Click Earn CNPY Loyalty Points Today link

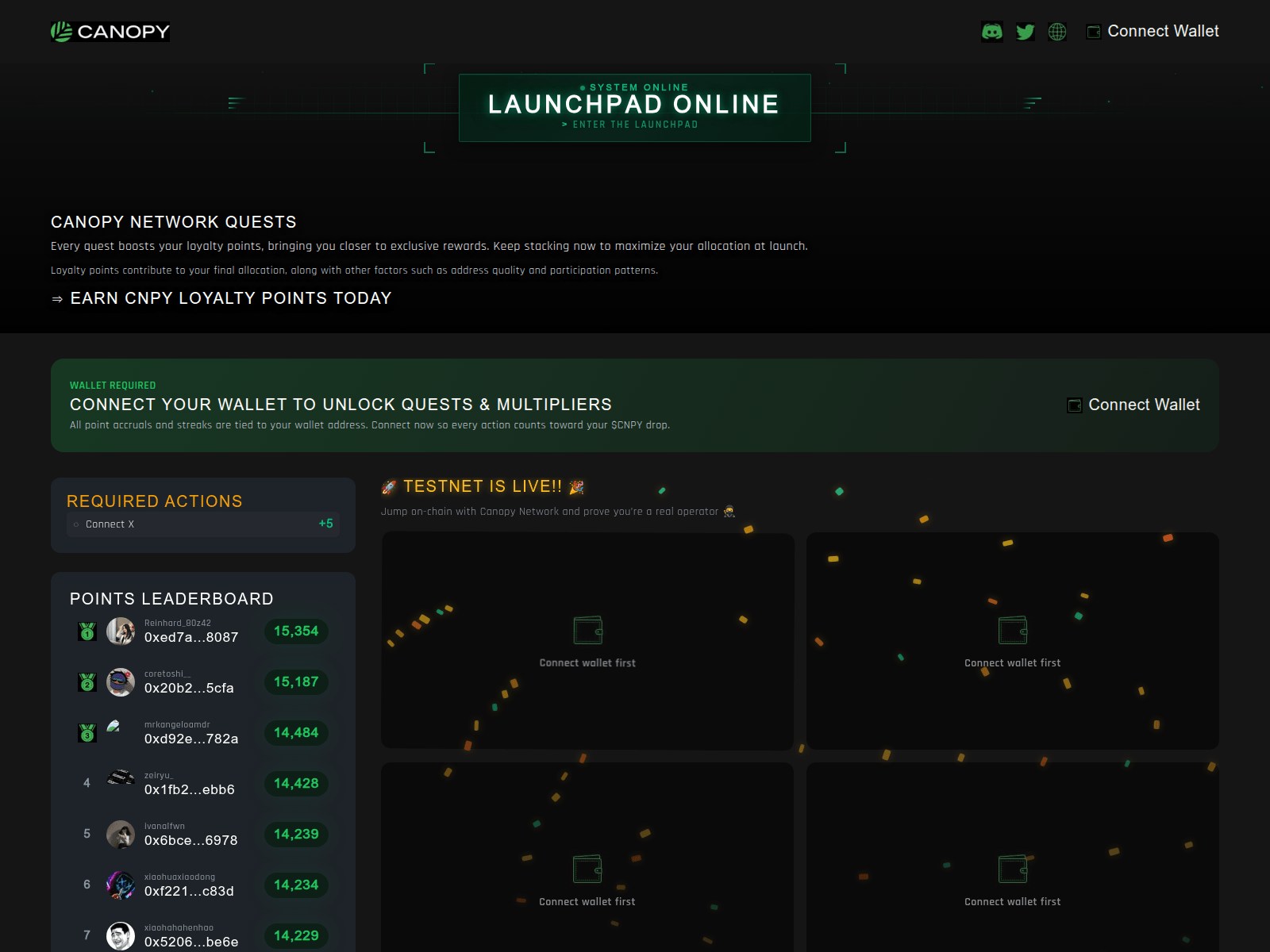pyautogui.click(x=221, y=298)
